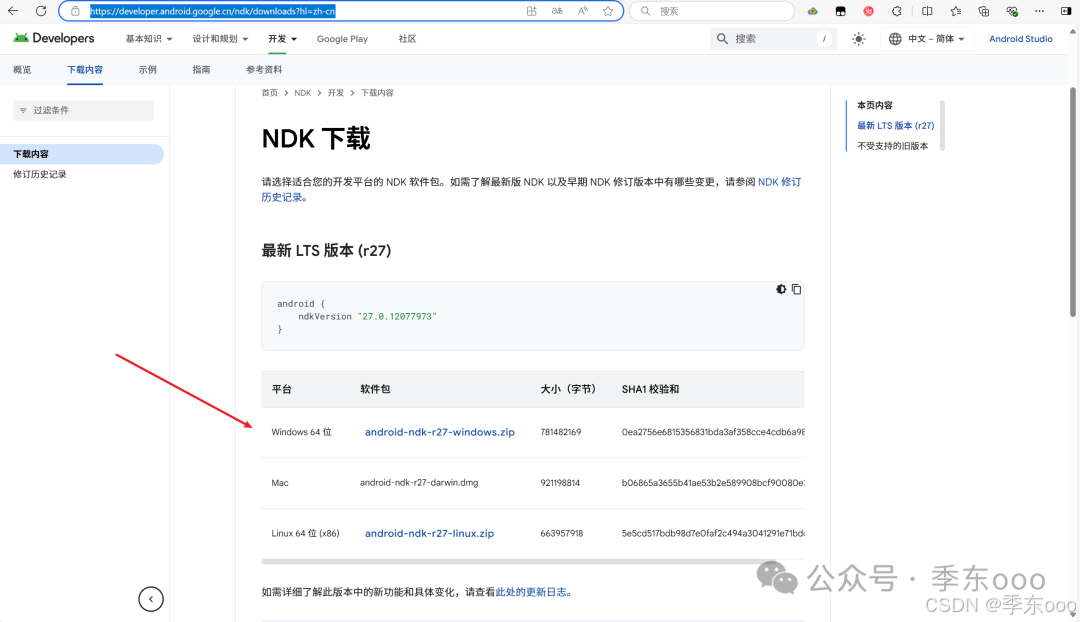Toggle the code block dark mode icon
Viewport: 1080px width, 622px height.
(x=781, y=289)
